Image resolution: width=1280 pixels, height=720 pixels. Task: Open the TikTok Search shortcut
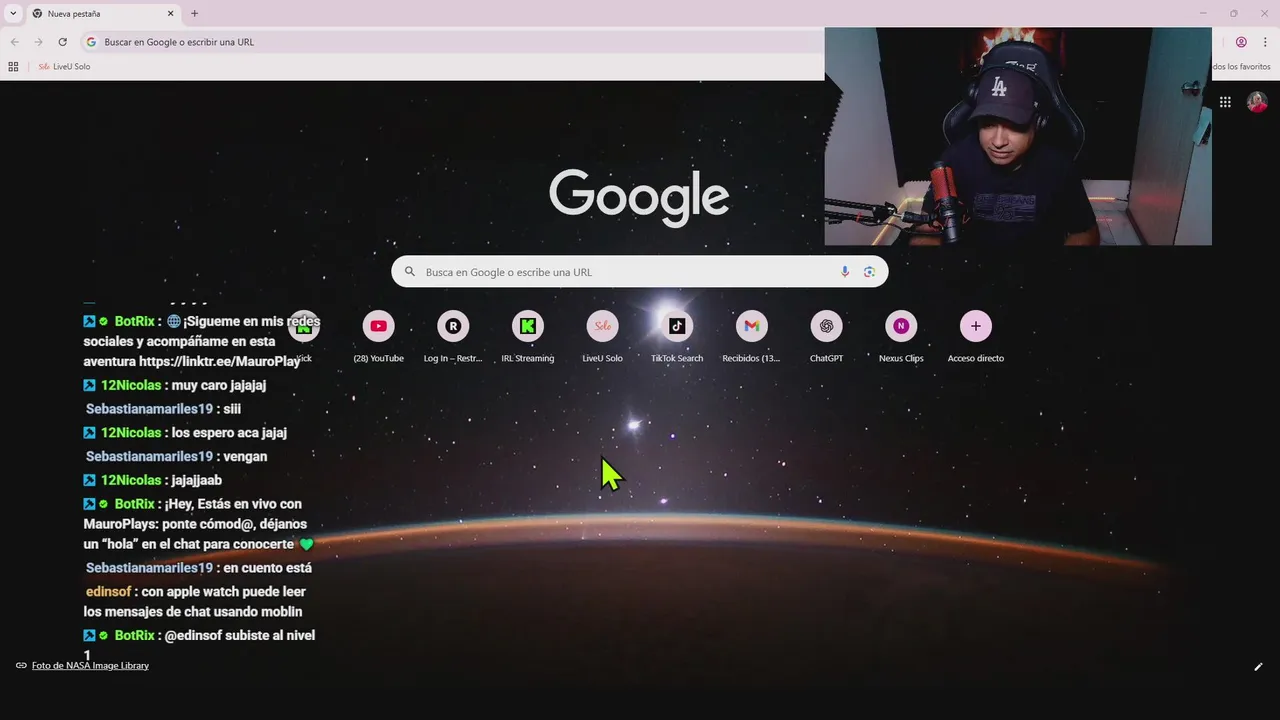coord(677,337)
